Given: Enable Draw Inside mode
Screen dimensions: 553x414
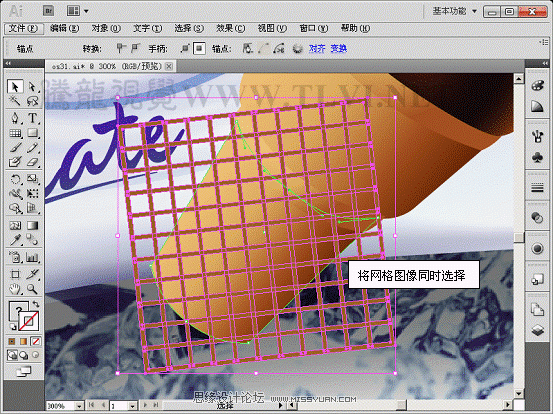Looking at the screenshot, I should click(x=36, y=355).
